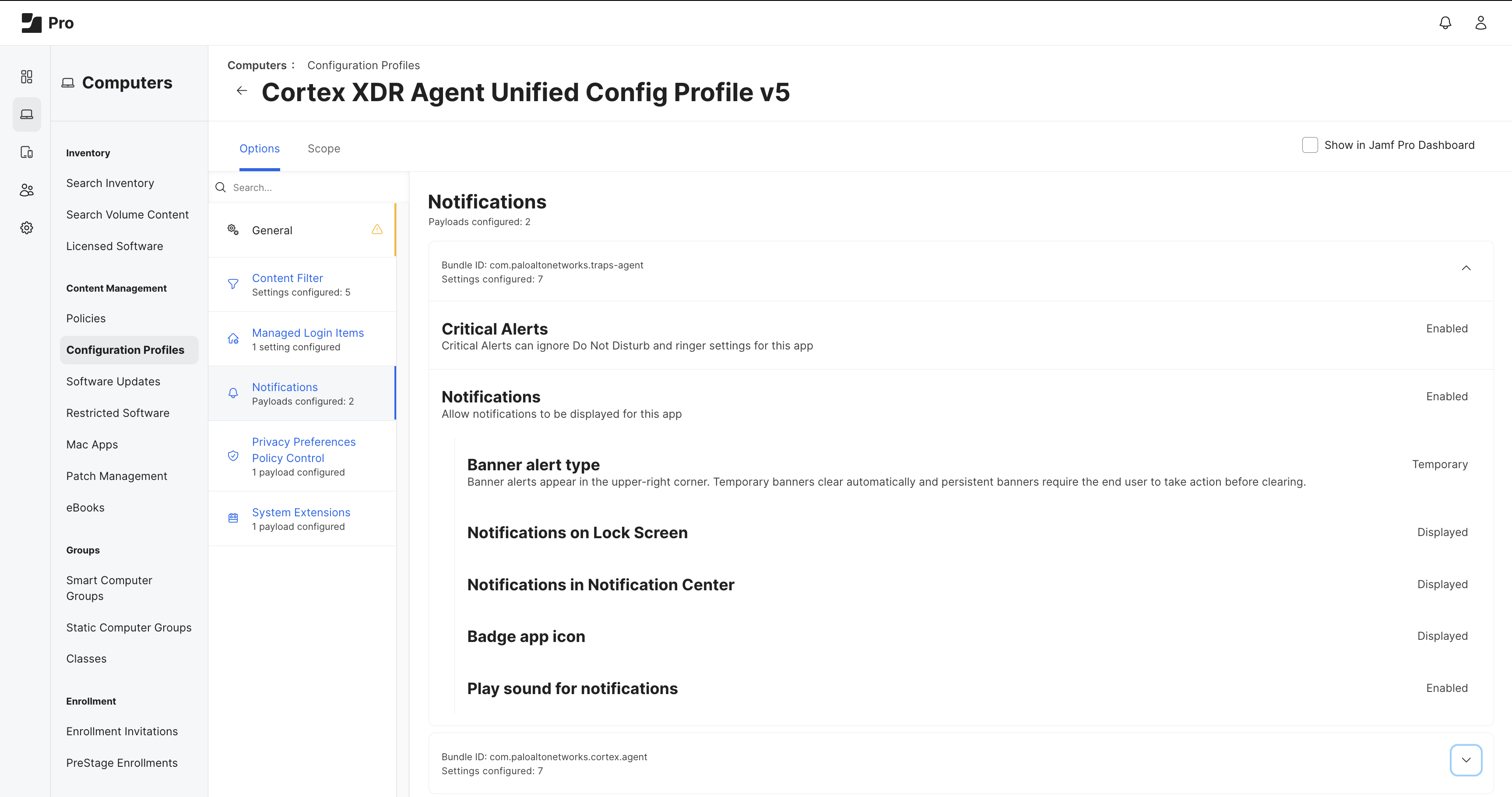Open the notifications bell in header
Viewport: 1512px width, 797px height.
1445,23
